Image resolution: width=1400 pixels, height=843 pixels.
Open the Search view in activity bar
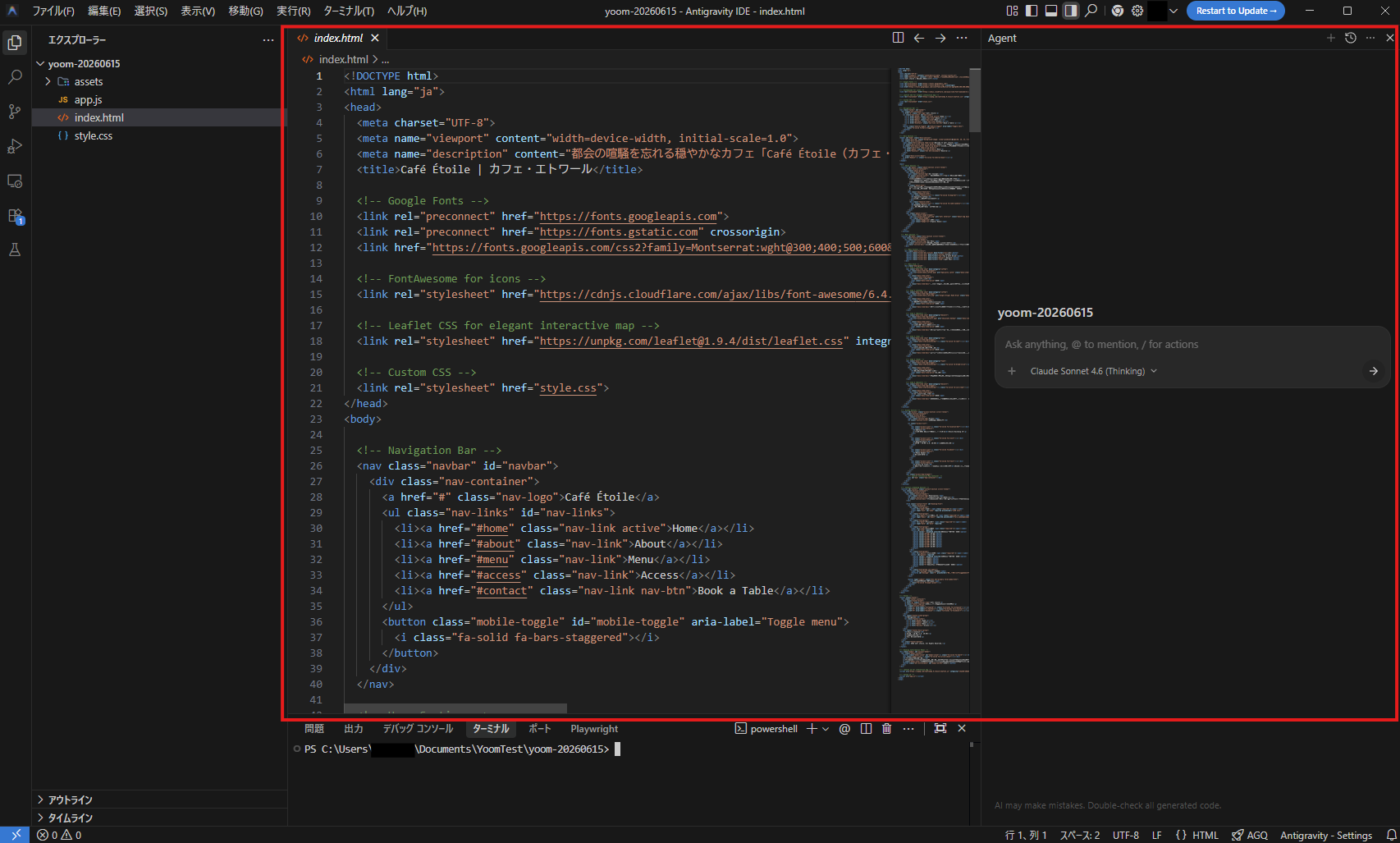[x=15, y=77]
